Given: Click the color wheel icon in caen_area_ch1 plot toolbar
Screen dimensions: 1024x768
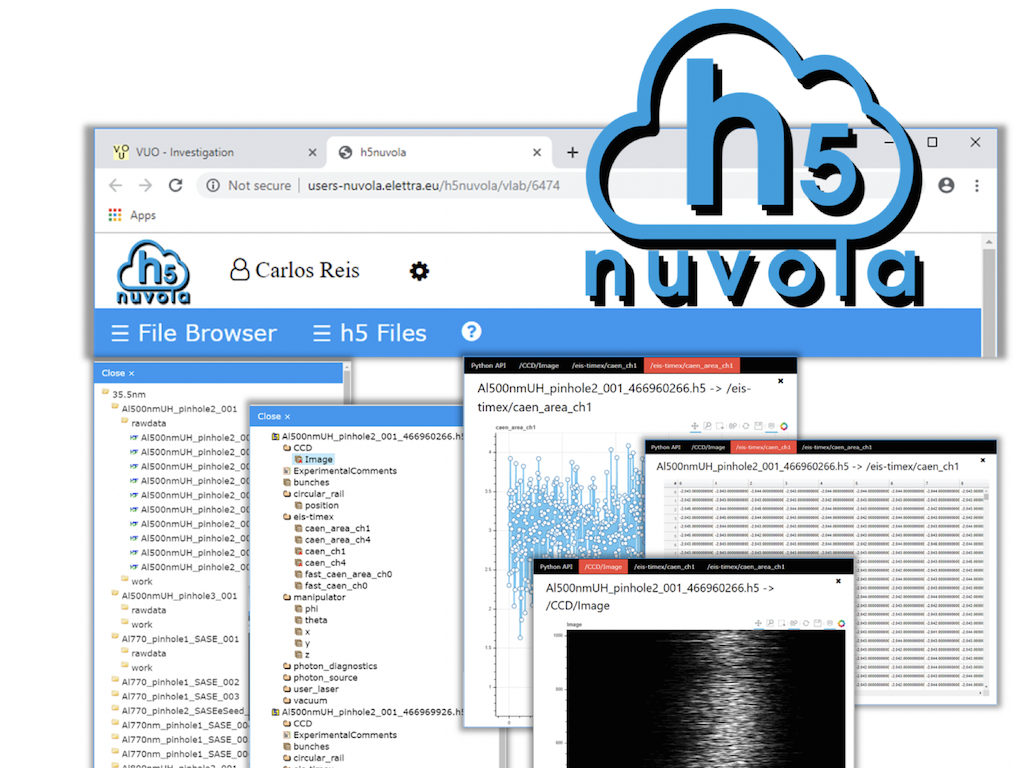Looking at the screenshot, I should click(785, 425).
